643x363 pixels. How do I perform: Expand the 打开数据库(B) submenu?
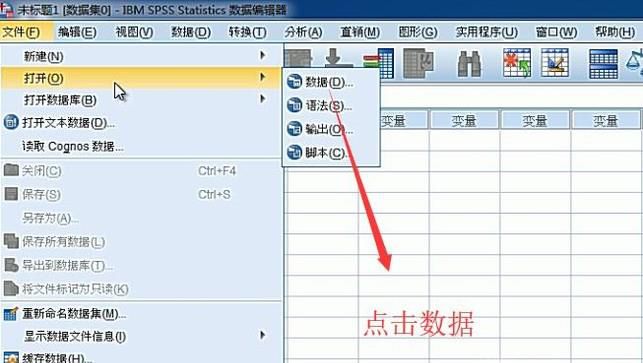tap(141, 100)
